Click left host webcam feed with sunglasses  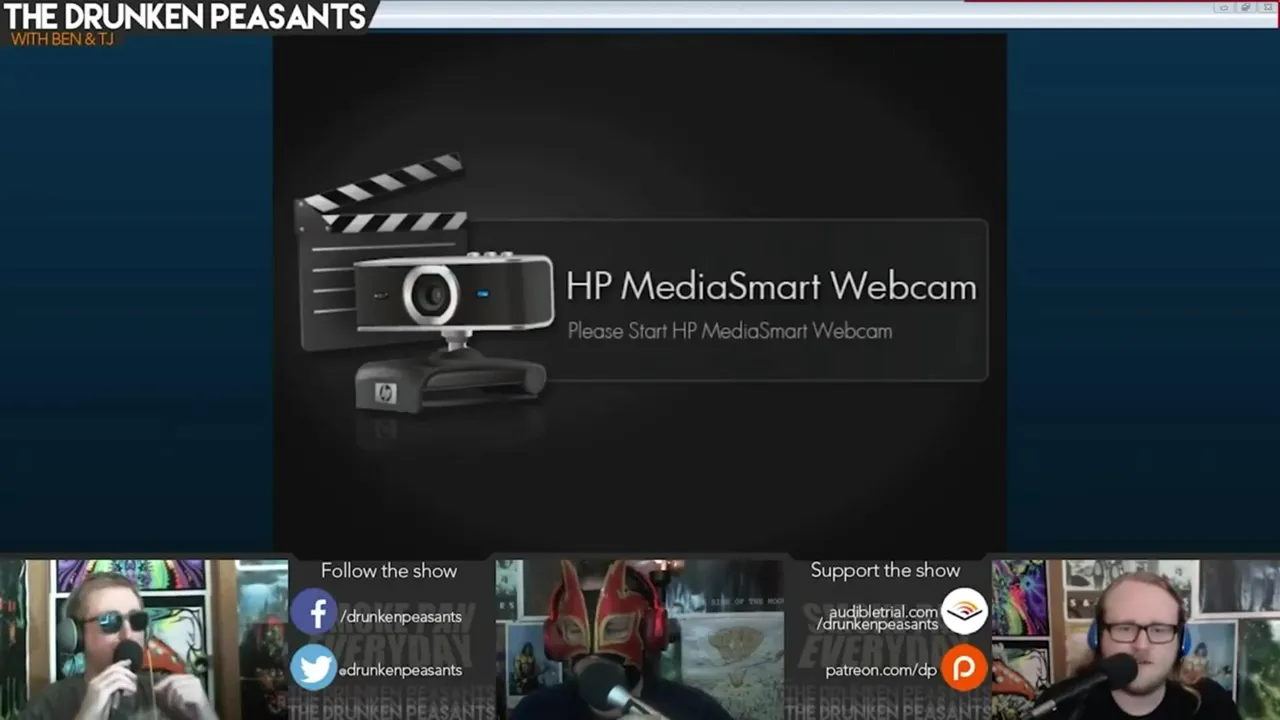[x=144, y=640]
